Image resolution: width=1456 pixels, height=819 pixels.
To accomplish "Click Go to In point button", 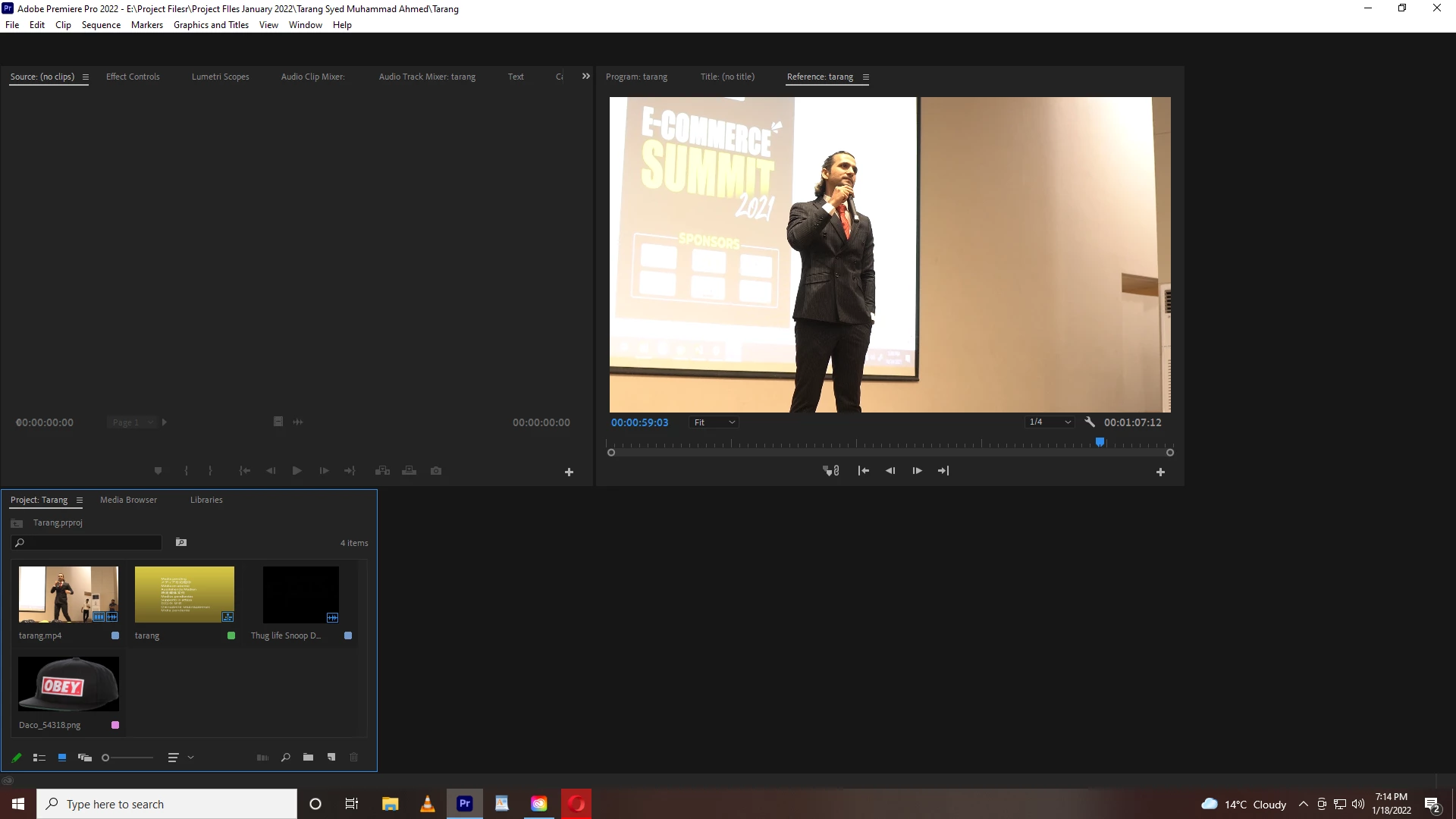I will click(863, 471).
